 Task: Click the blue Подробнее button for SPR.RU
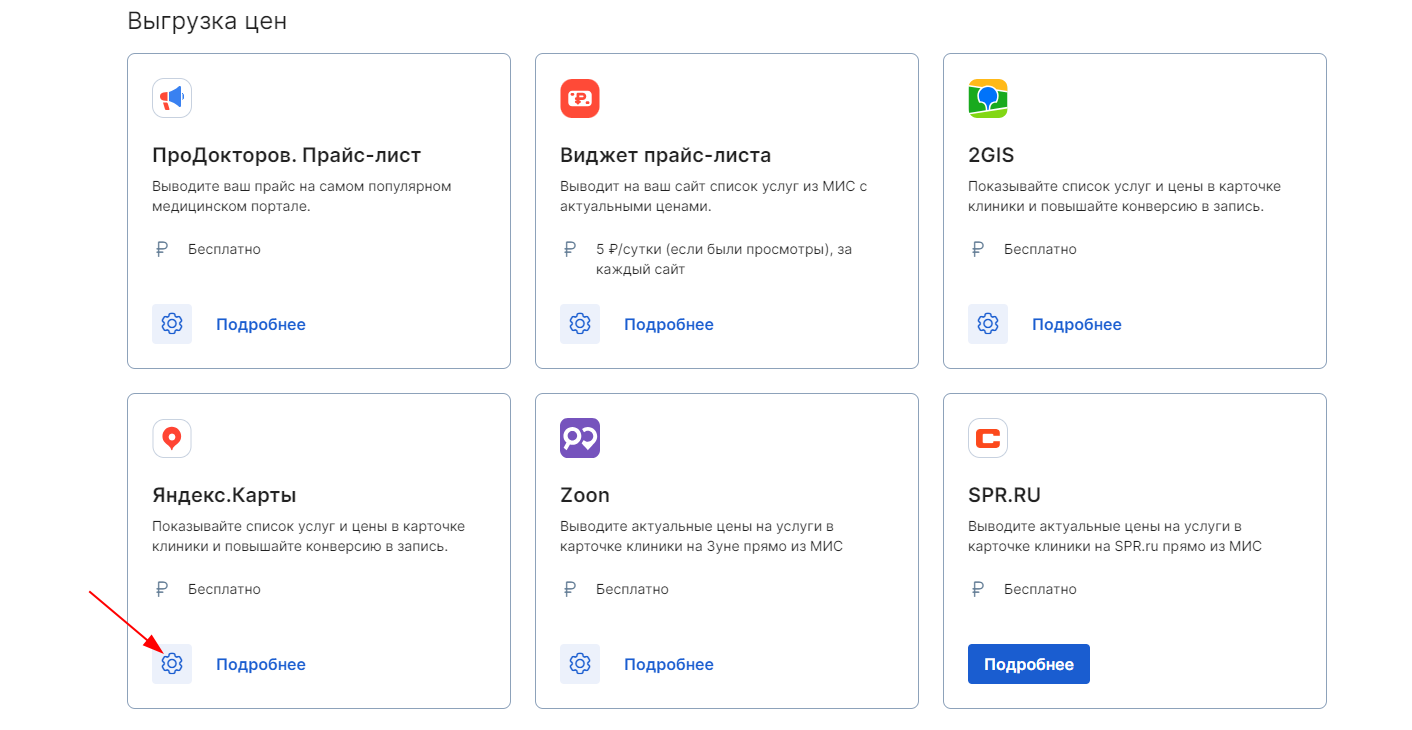pyautogui.click(x=1029, y=664)
